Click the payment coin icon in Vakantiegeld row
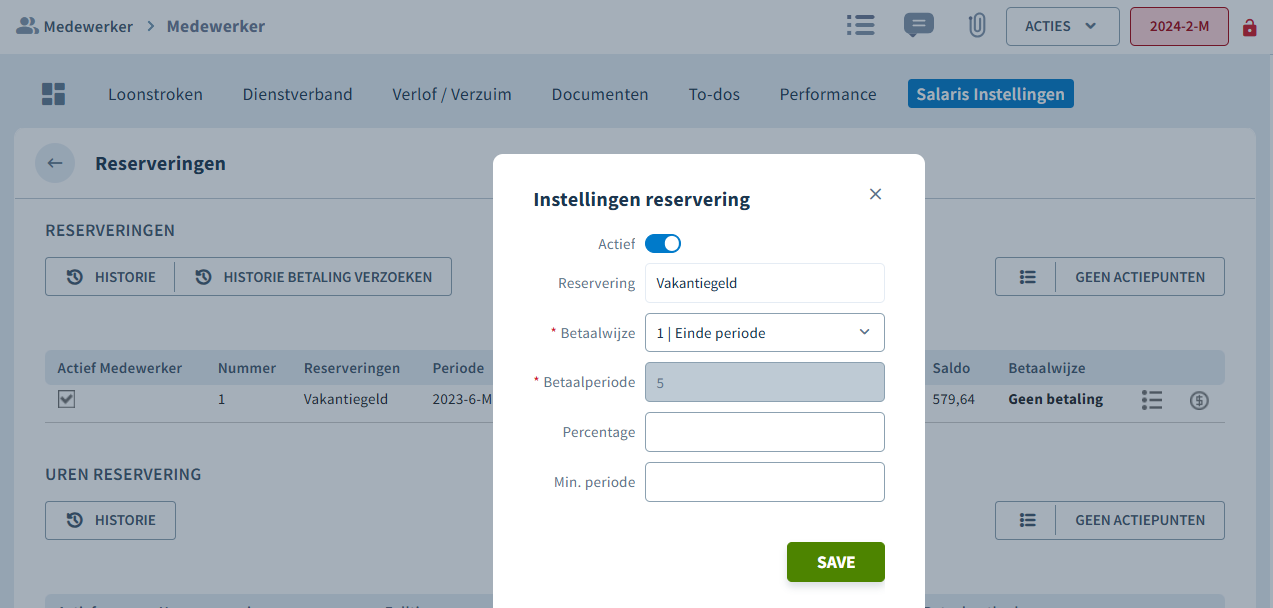This screenshot has height=608, width=1273. [x=1199, y=400]
